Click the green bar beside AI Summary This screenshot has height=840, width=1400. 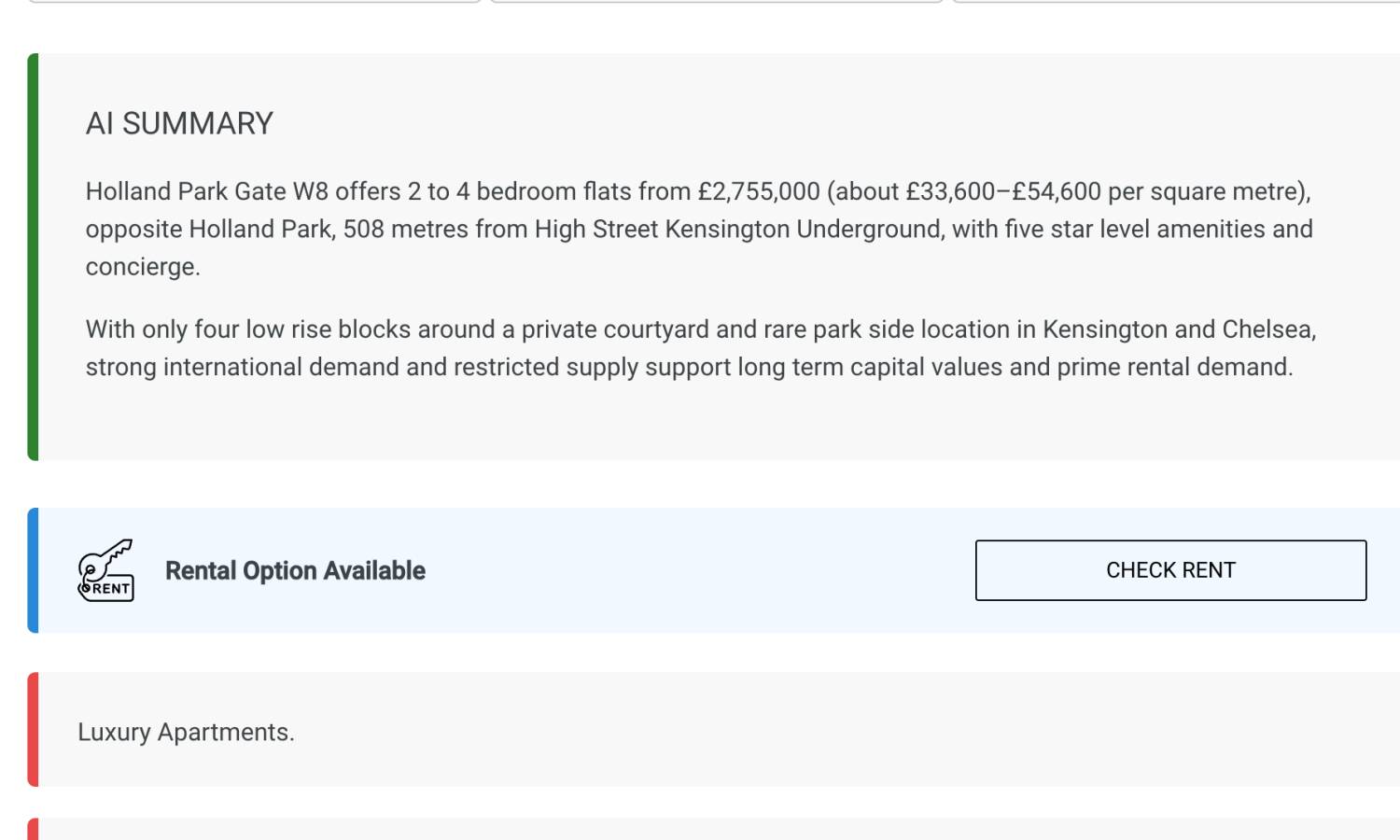click(33, 257)
